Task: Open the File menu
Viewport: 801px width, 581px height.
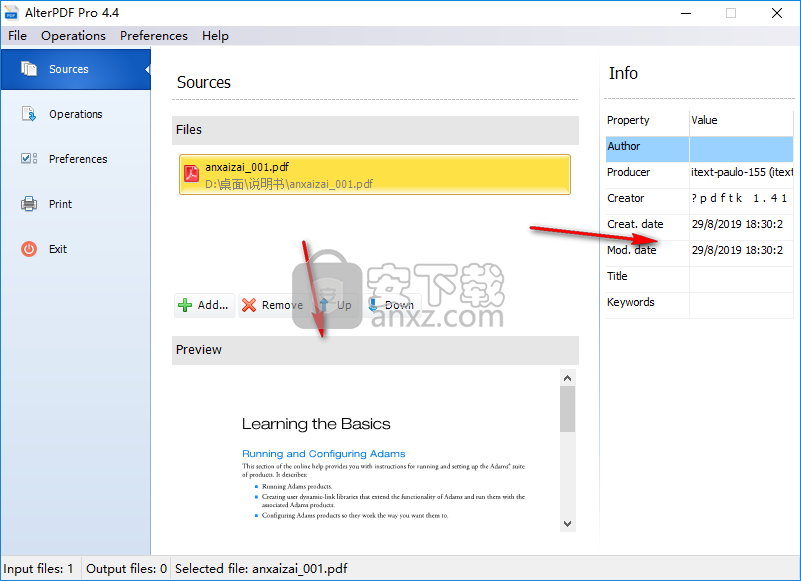Action: coord(17,36)
